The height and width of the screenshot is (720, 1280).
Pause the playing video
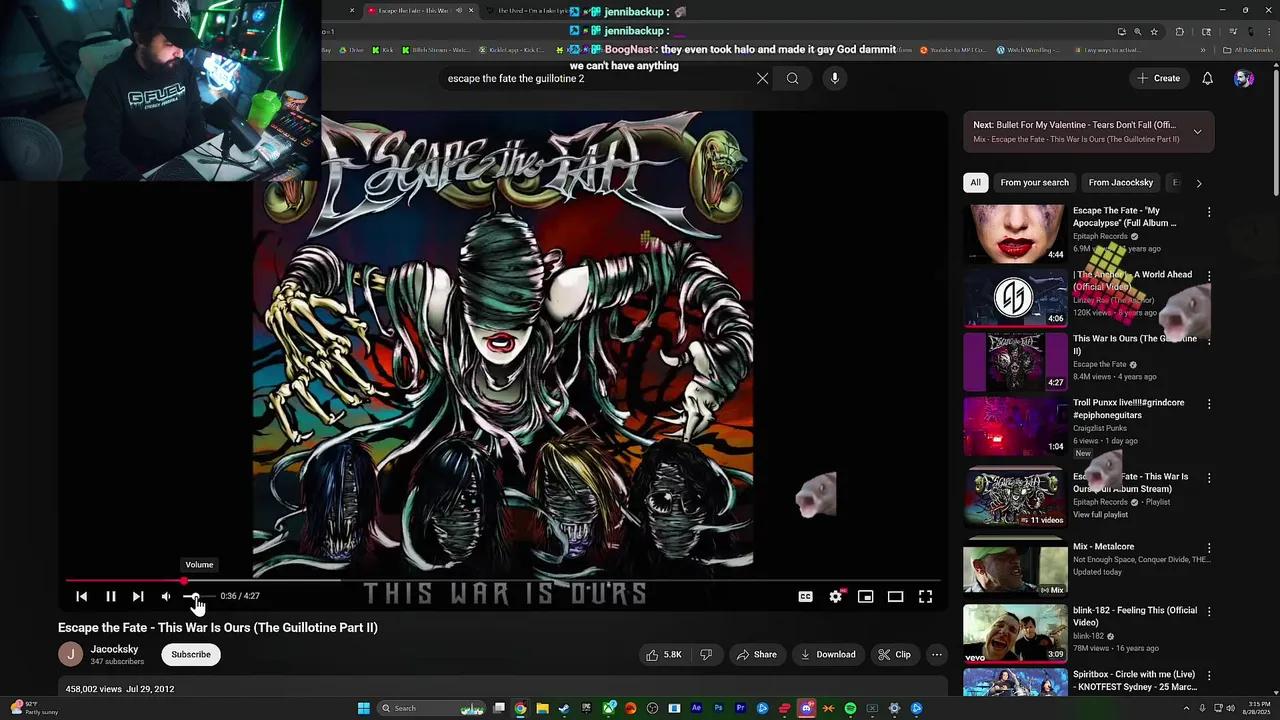[x=111, y=596]
